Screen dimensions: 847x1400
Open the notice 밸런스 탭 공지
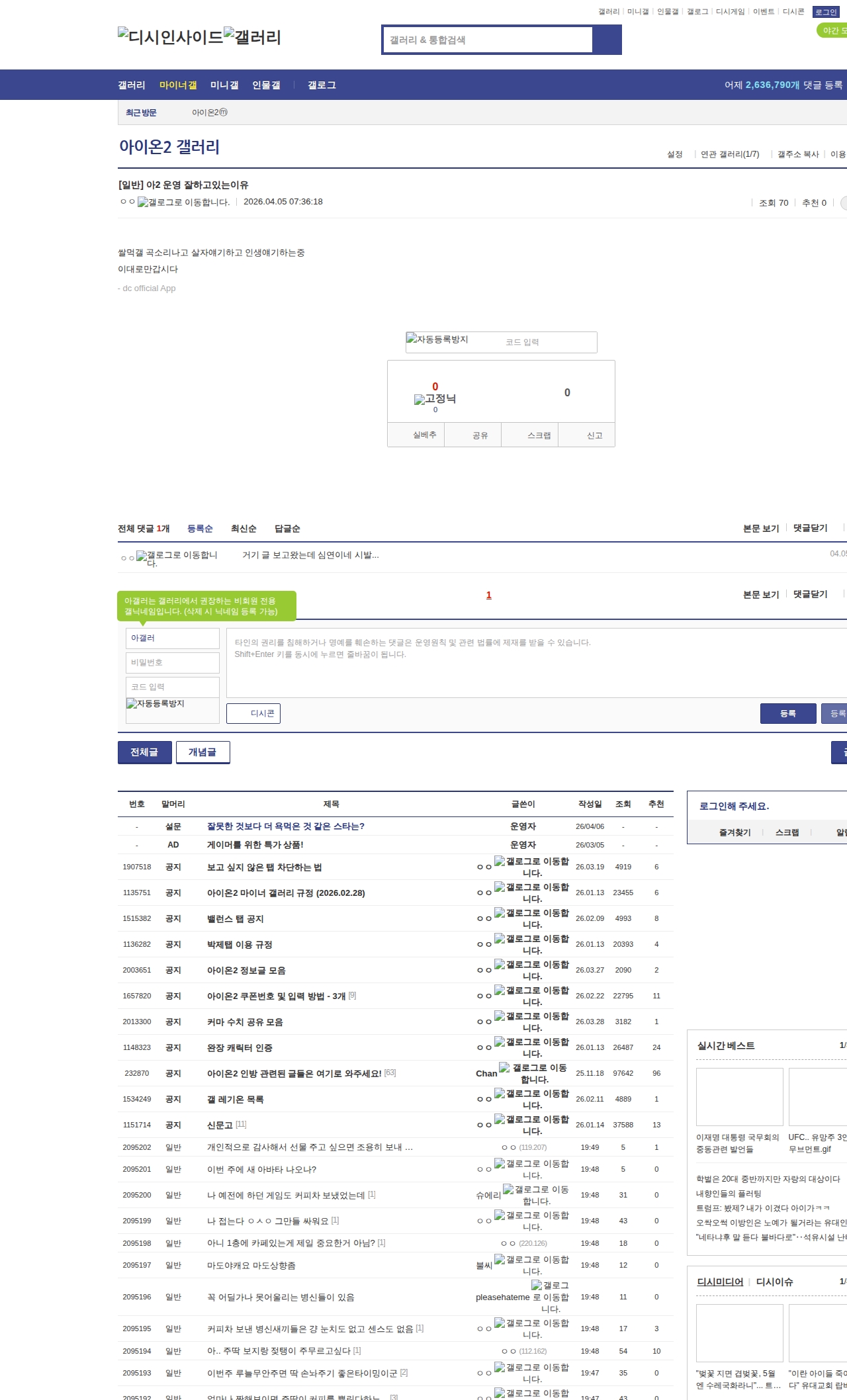[x=235, y=919]
